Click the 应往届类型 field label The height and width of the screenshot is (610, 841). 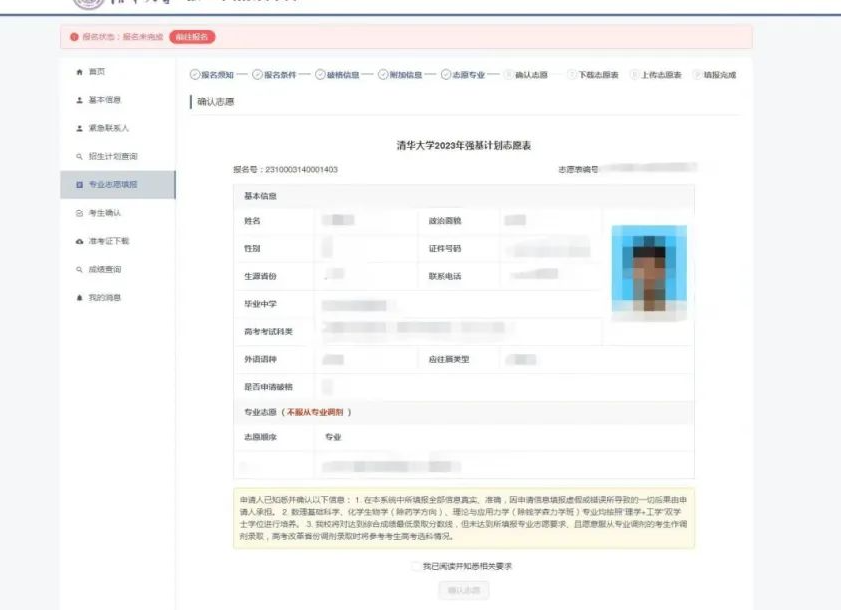pyautogui.click(x=449, y=359)
